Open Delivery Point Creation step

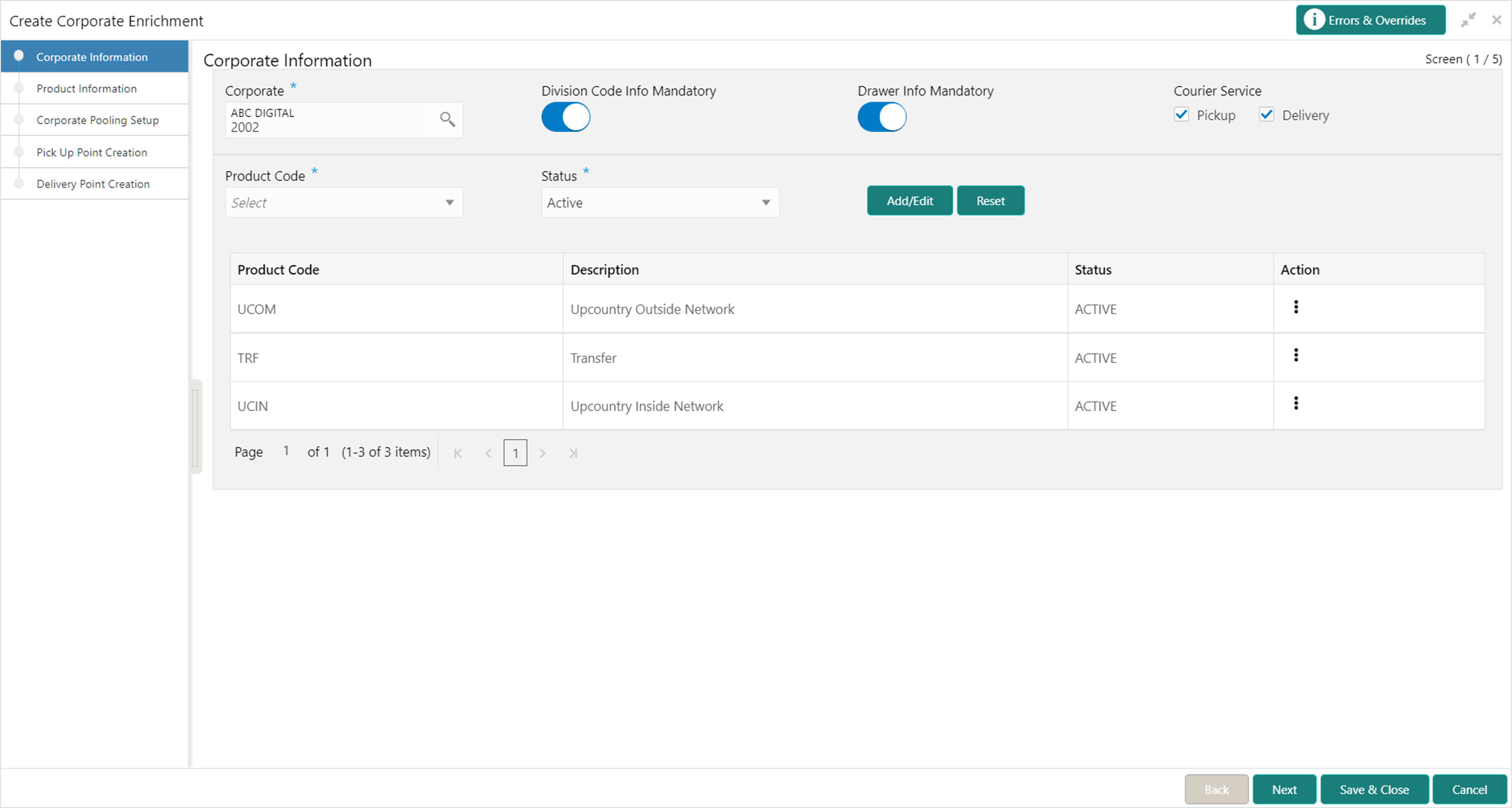click(94, 184)
